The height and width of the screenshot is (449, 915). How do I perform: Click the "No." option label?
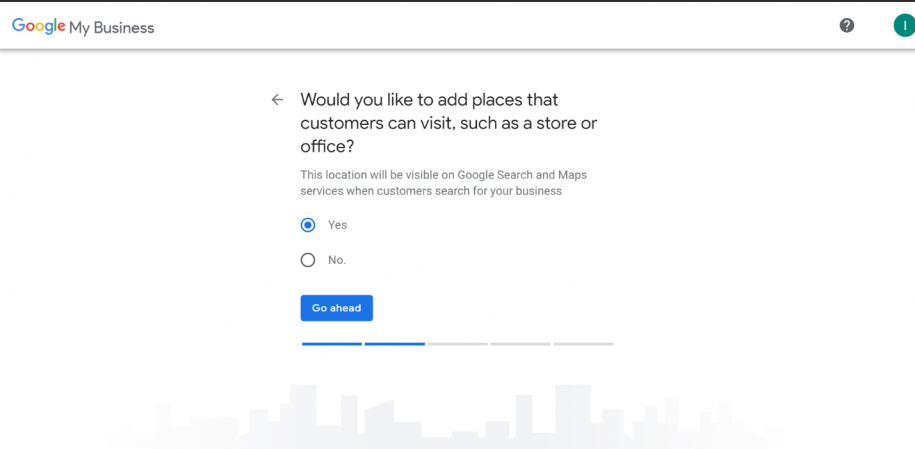(337, 260)
